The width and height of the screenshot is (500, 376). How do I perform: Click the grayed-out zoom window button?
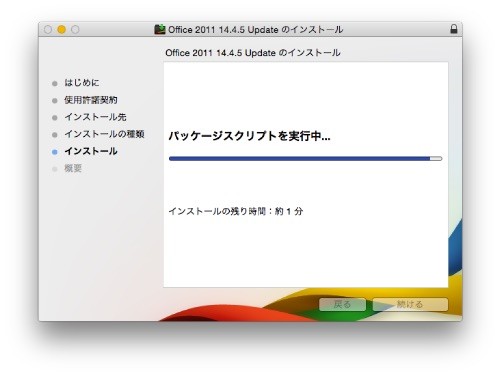coord(75,30)
